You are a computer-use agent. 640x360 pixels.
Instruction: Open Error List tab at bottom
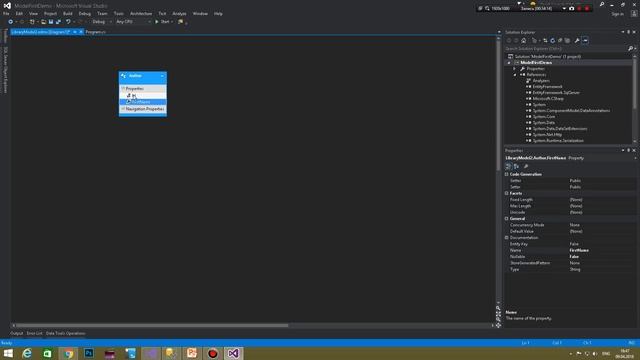pyautogui.click(x=35, y=333)
